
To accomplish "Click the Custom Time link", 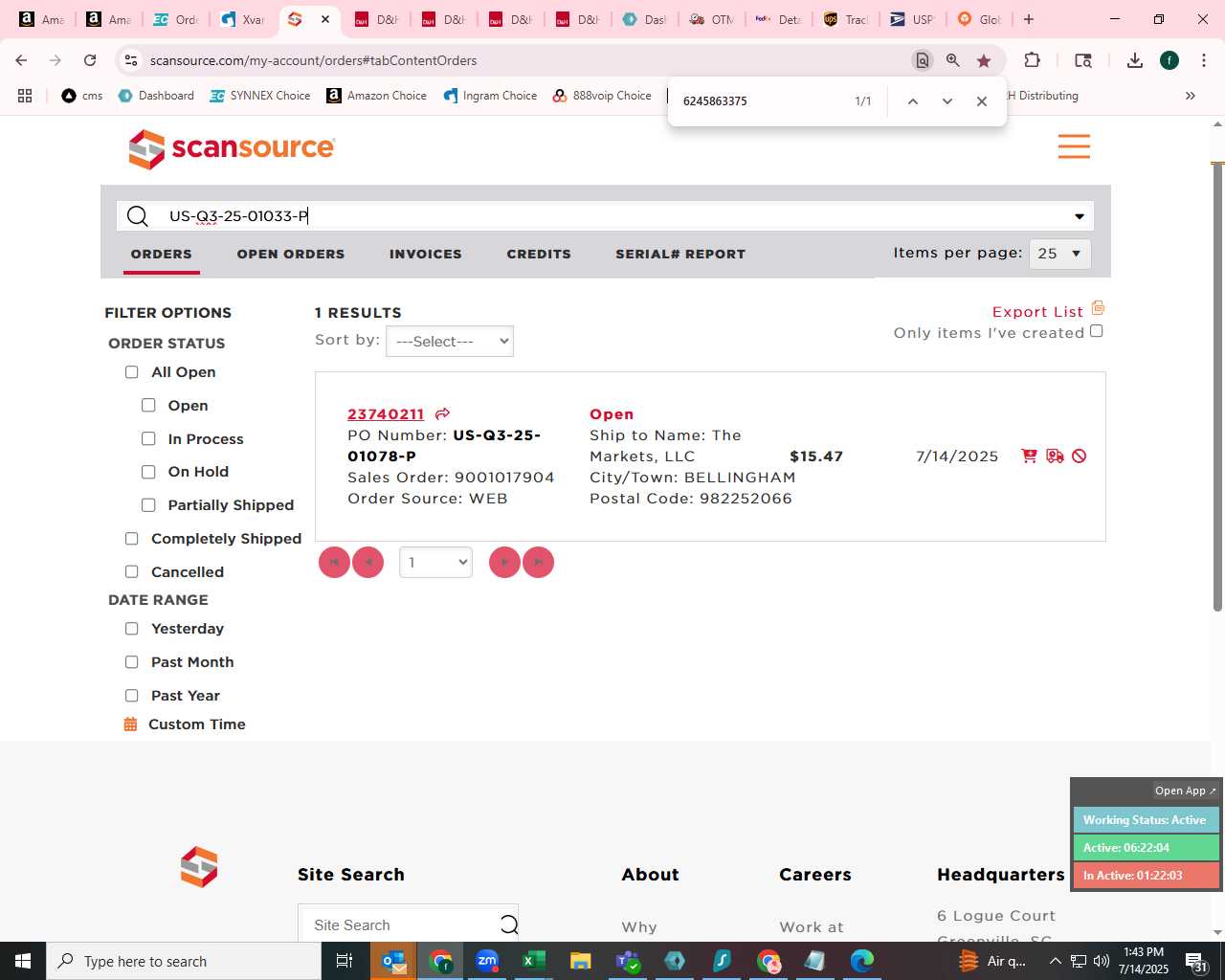I will click(x=197, y=724).
